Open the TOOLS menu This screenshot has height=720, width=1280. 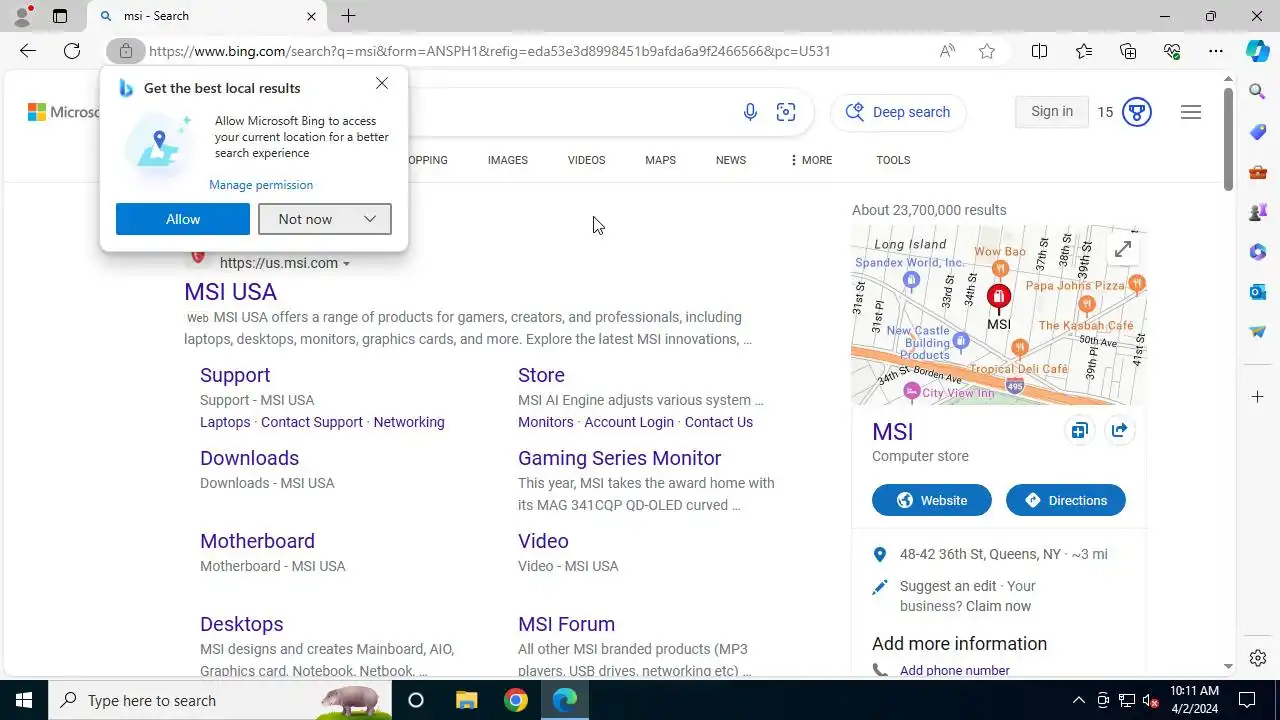pyautogui.click(x=893, y=160)
